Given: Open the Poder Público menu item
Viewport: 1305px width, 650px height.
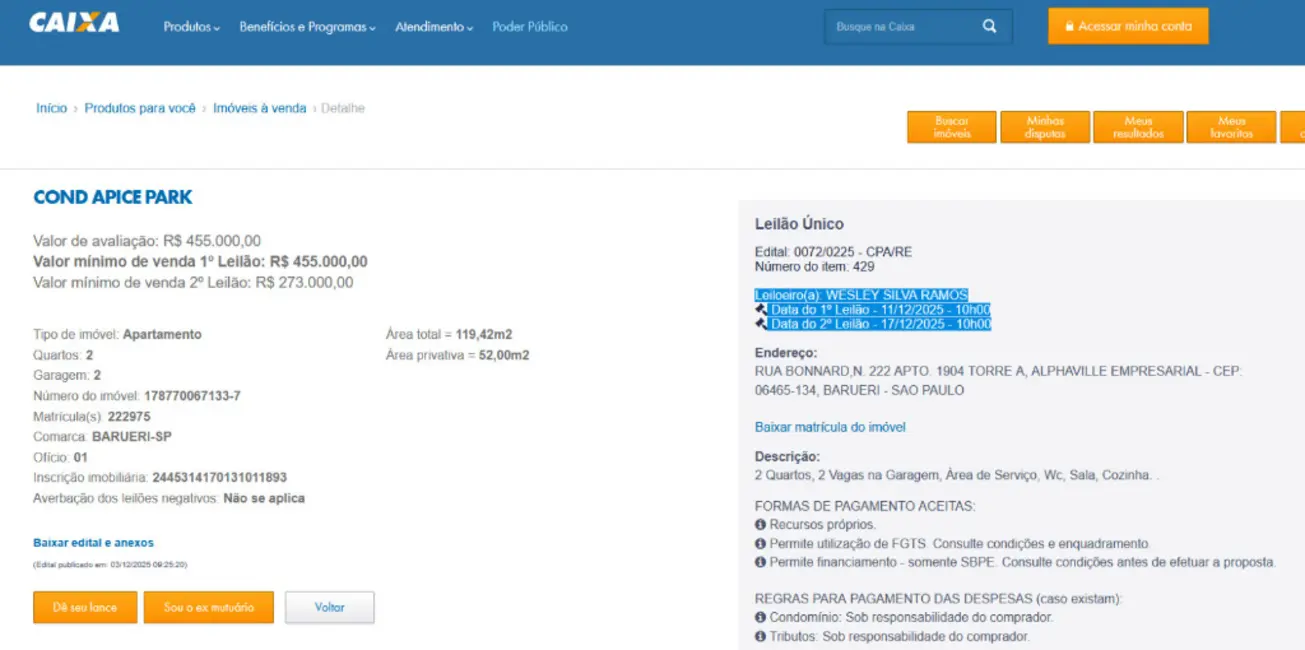Looking at the screenshot, I should coord(529,27).
